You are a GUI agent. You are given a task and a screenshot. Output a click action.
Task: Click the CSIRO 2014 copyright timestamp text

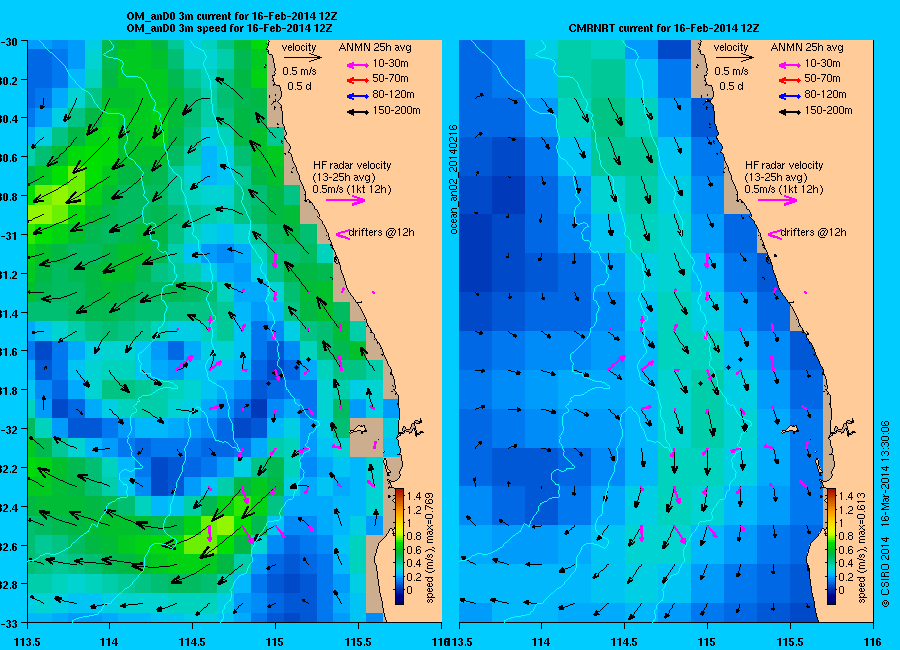886,513
